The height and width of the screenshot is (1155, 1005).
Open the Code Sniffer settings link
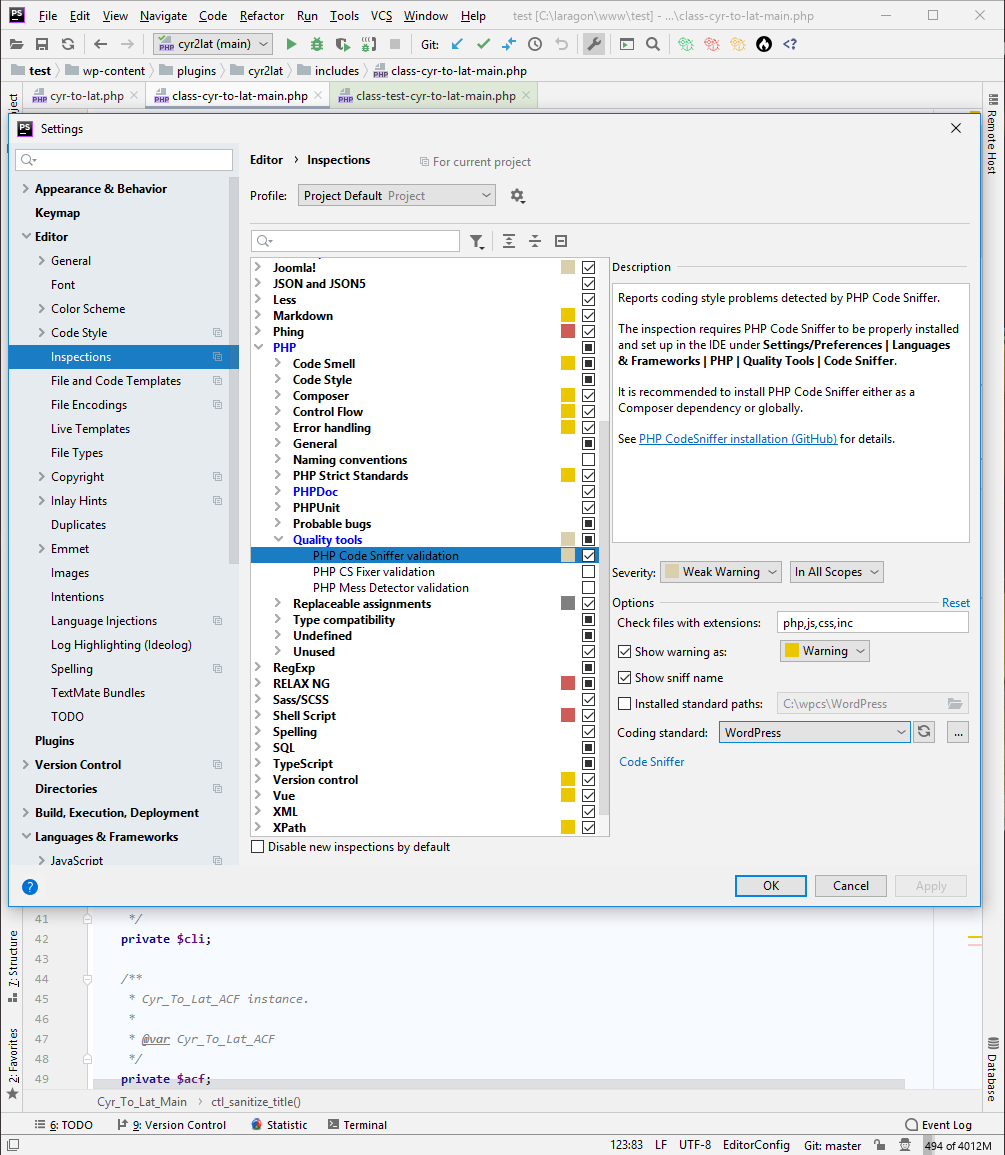(651, 762)
